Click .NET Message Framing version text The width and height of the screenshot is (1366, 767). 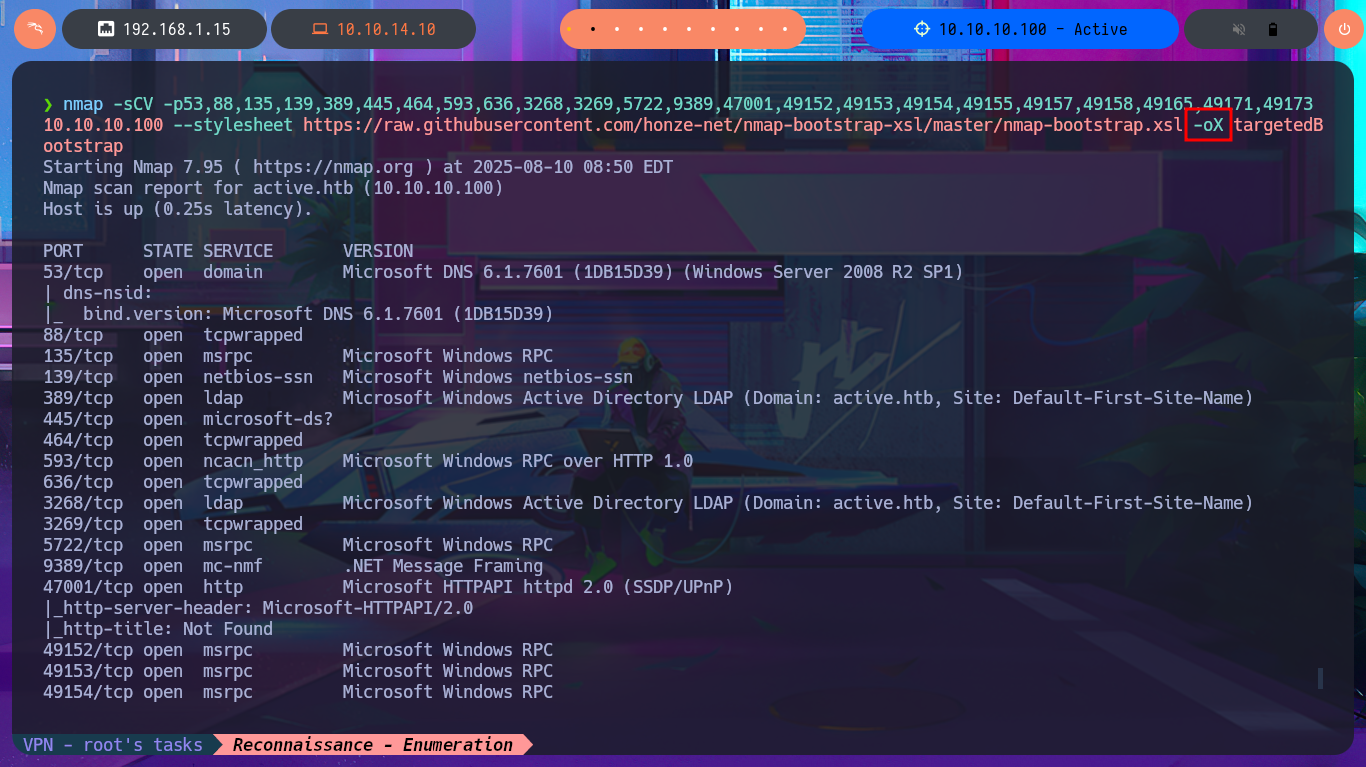443,566
